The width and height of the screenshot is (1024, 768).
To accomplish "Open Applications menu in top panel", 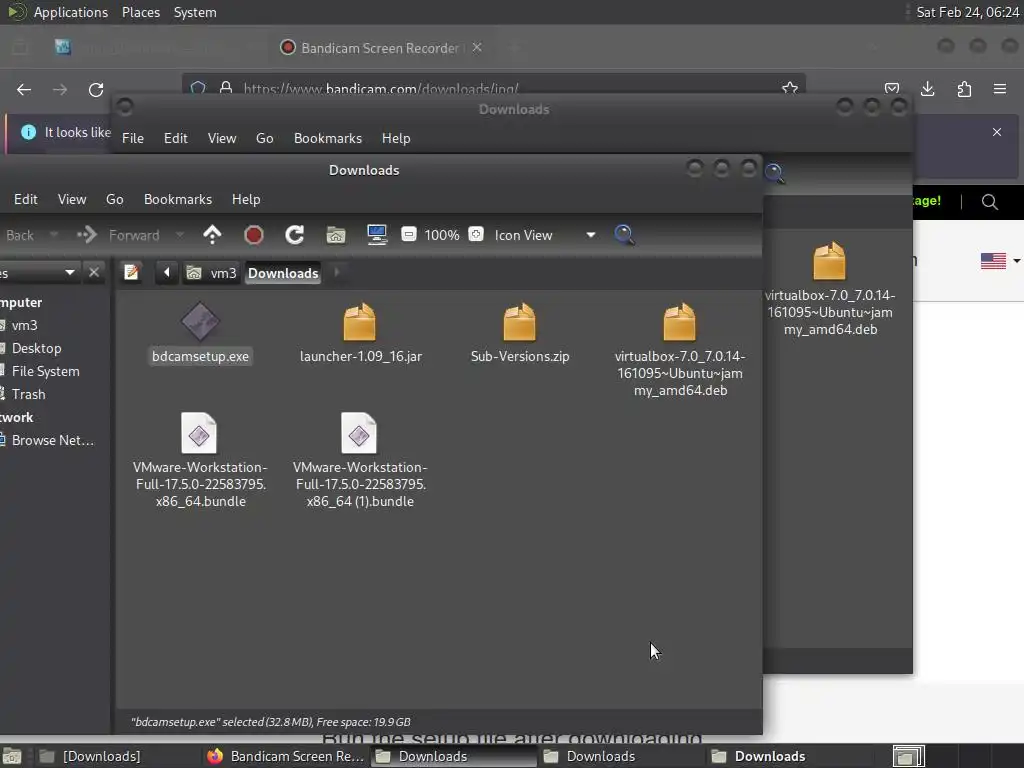I will 71,12.
